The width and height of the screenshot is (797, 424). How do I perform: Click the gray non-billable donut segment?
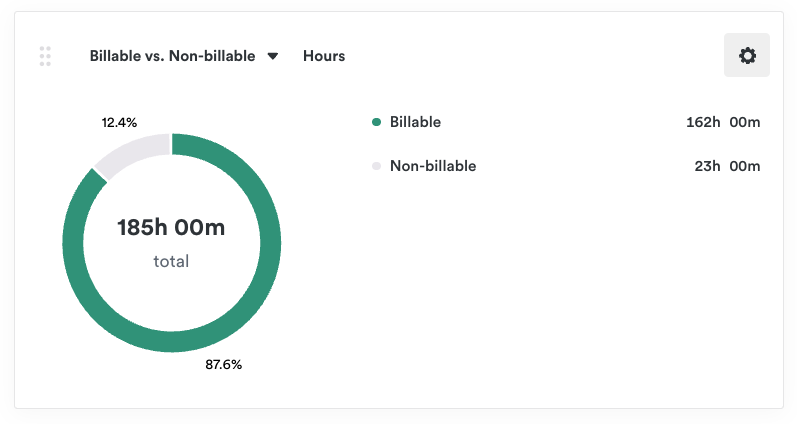(128, 153)
